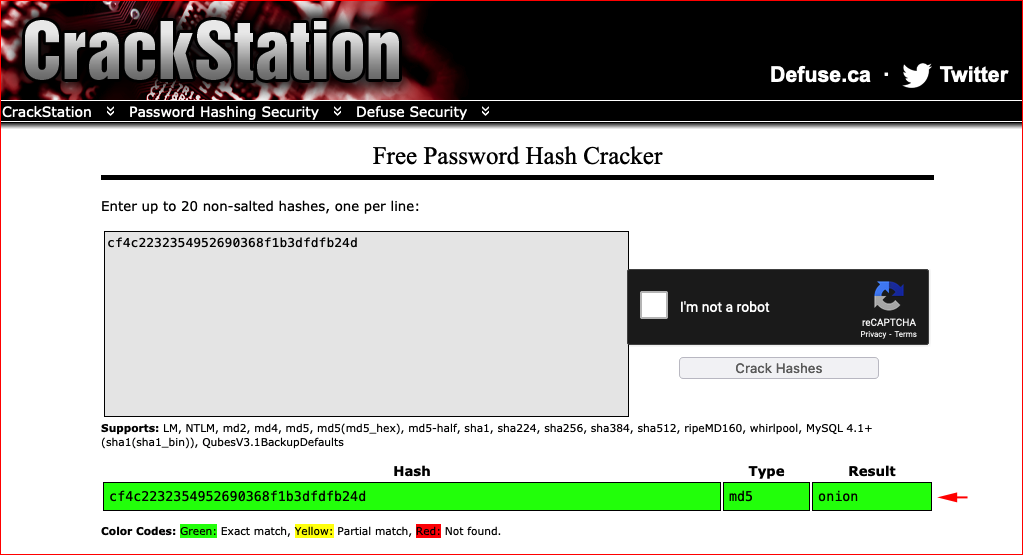Click the Hash column header
The width and height of the screenshot is (1023, 555).
pyautogui.click(x=412, y=471)
